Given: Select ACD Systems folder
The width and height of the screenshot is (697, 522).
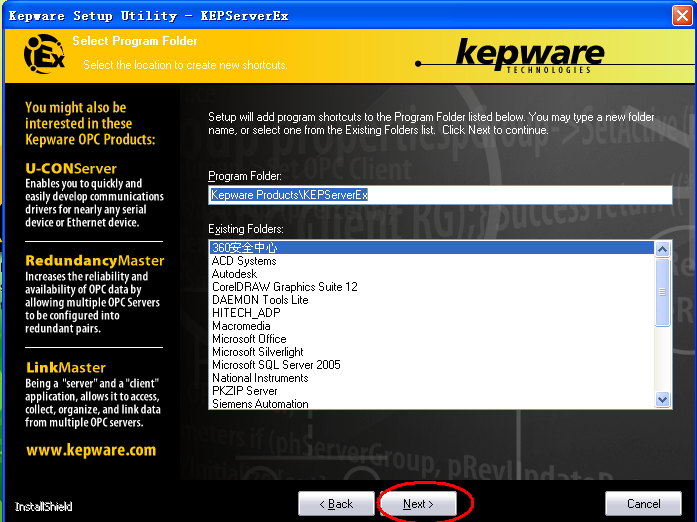Looking at the screenshot, I should (244, 261).
